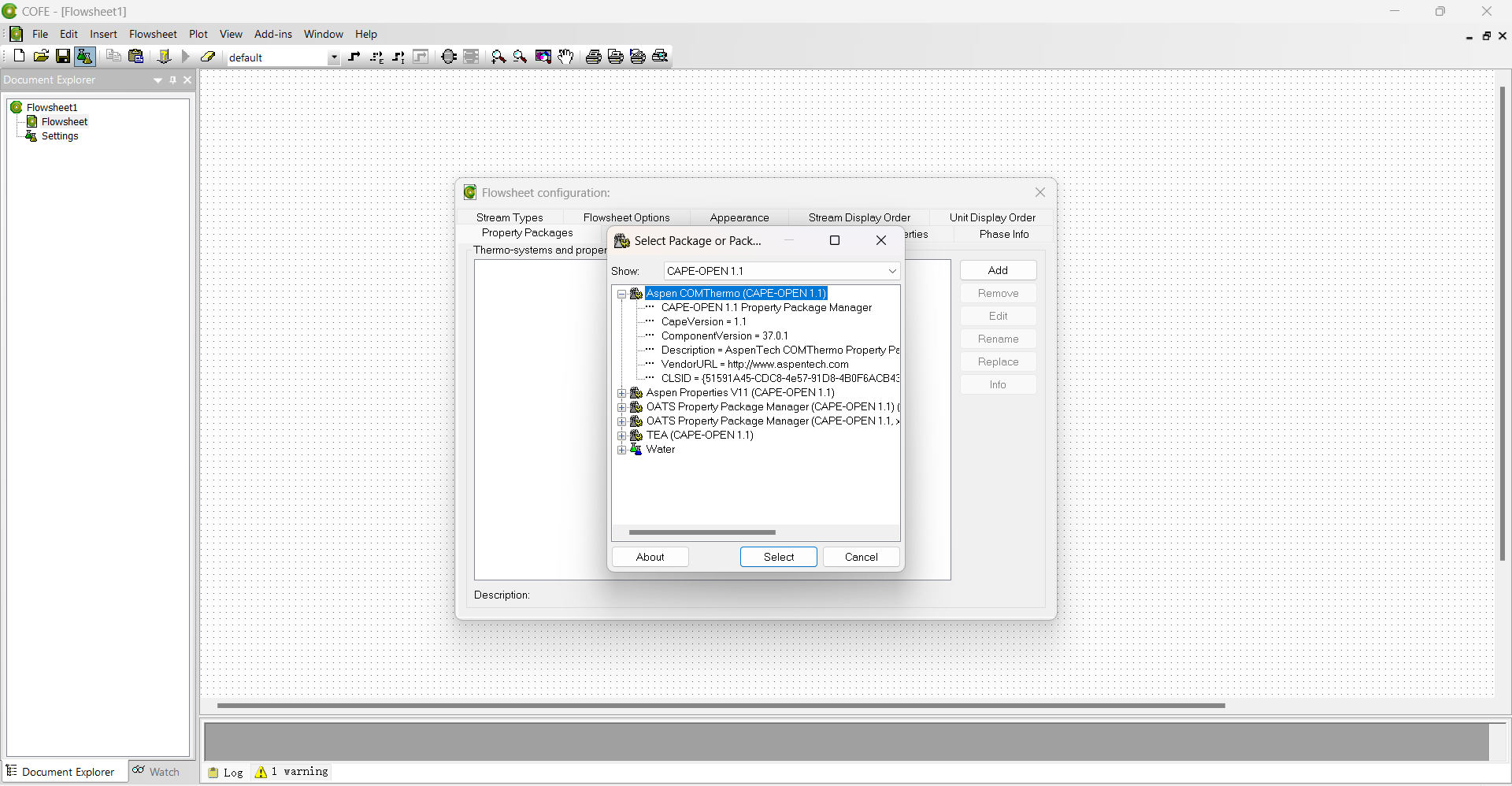Viewport: 1512px width, 786px height.
Task: Close the Flowsheet configuration dialog
Action: 1040,192
